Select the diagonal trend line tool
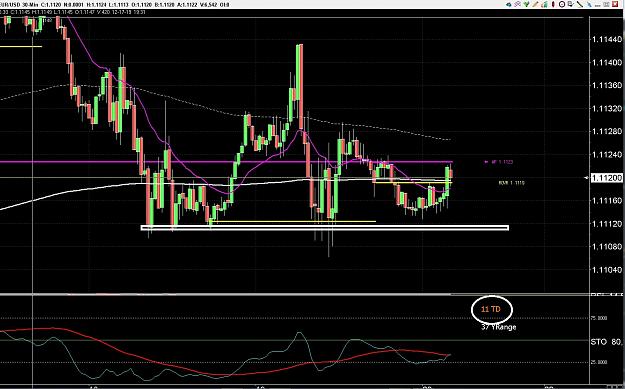The image size is (625, 389). pyautogui.click(x=580, y=4)
